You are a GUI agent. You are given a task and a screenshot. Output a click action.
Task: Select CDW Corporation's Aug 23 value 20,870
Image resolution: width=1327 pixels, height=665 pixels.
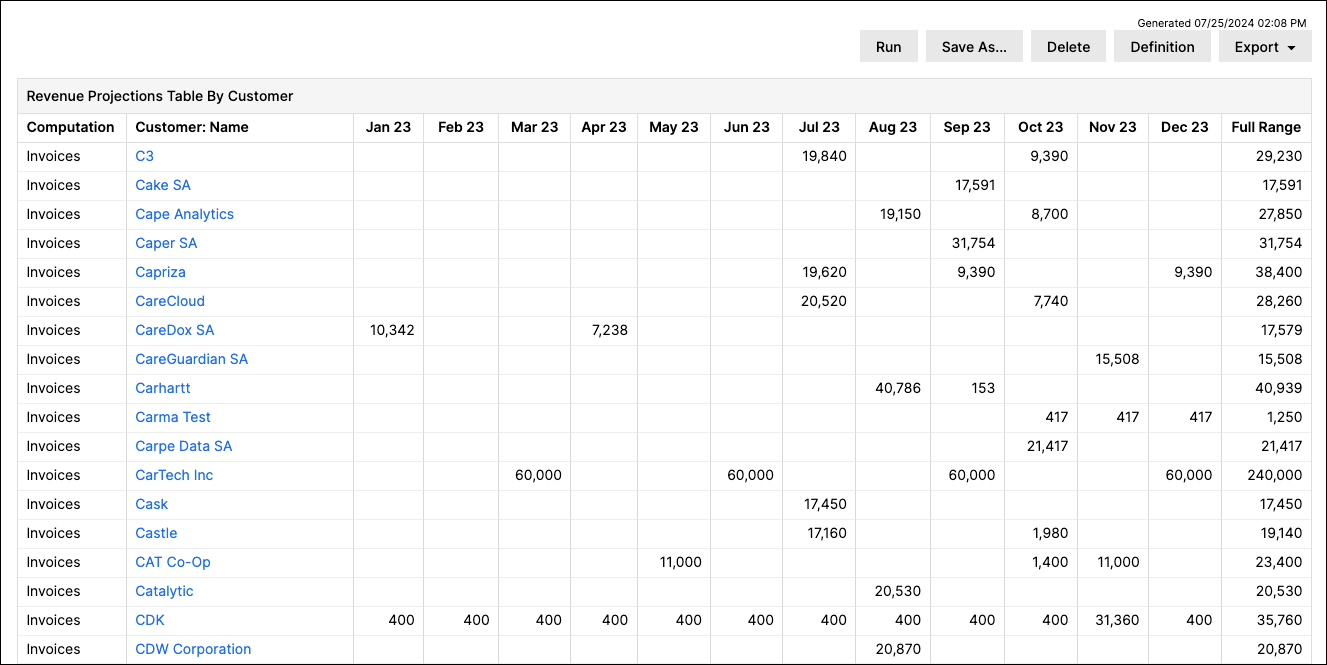click(x=898, y=649)
